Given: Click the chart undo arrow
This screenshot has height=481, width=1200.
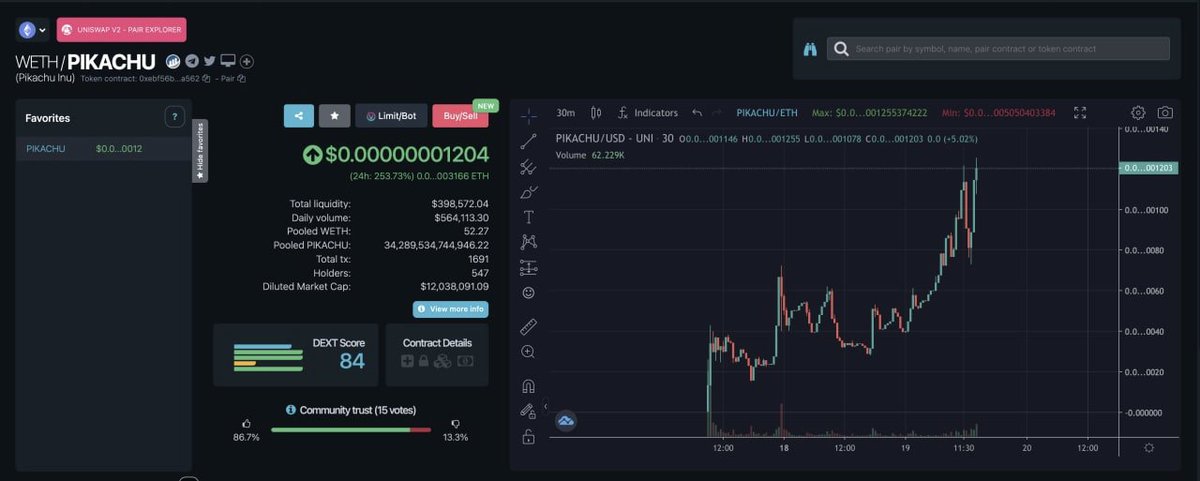Looking at the screenshot, I should tap(697, 113).
